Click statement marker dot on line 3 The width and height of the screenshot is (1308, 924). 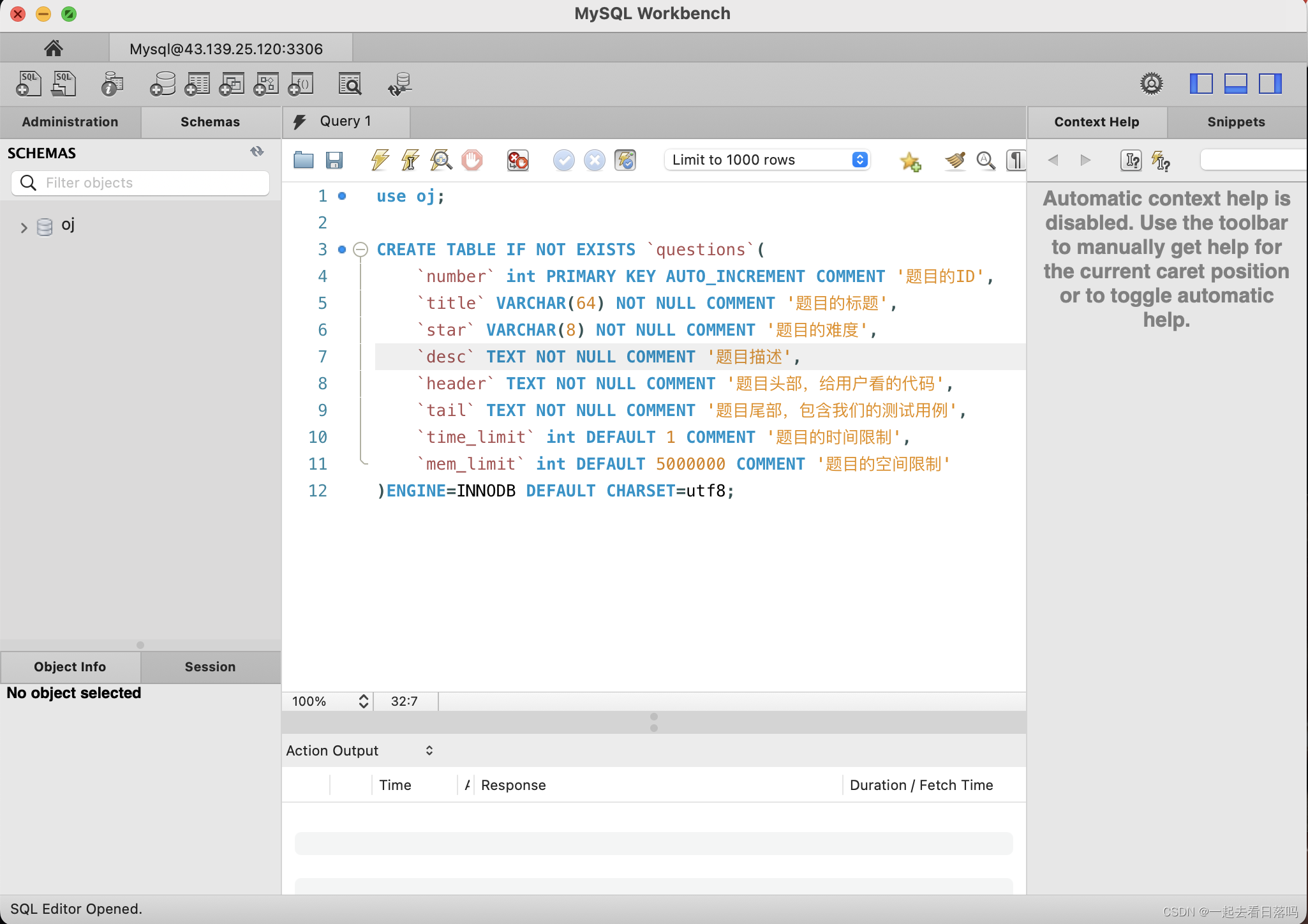tap(342, 250)
